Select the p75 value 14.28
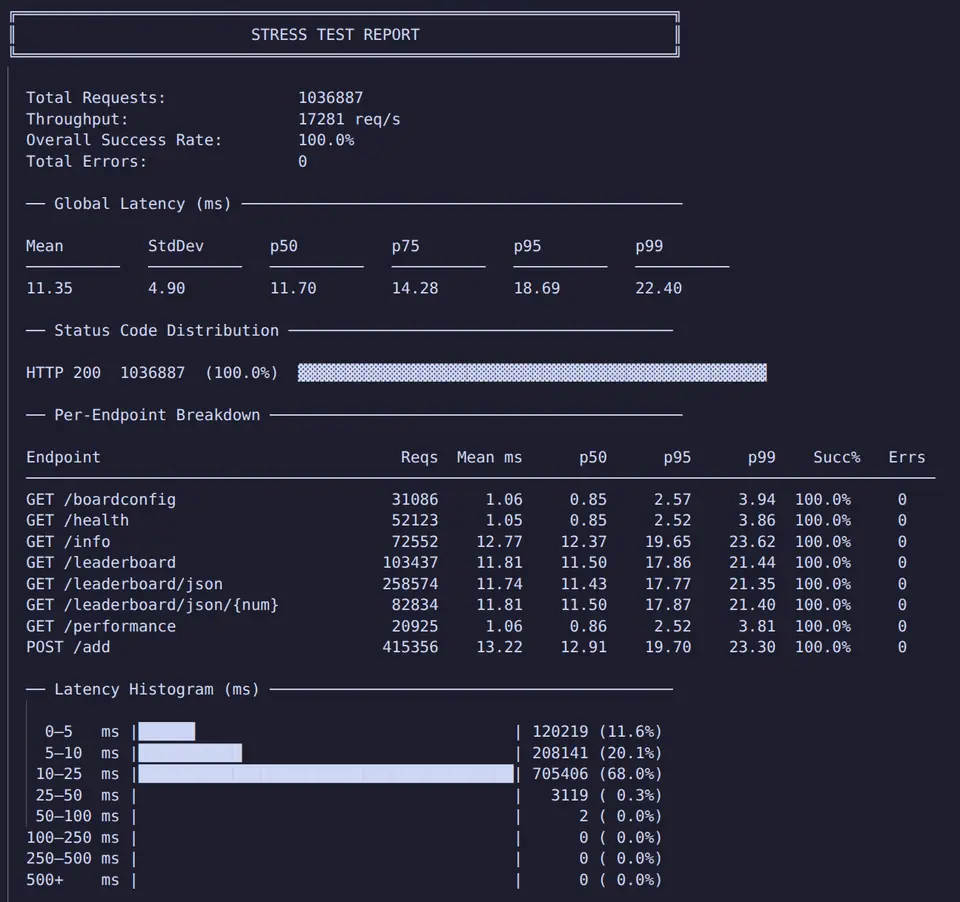 tap(415, 288)
